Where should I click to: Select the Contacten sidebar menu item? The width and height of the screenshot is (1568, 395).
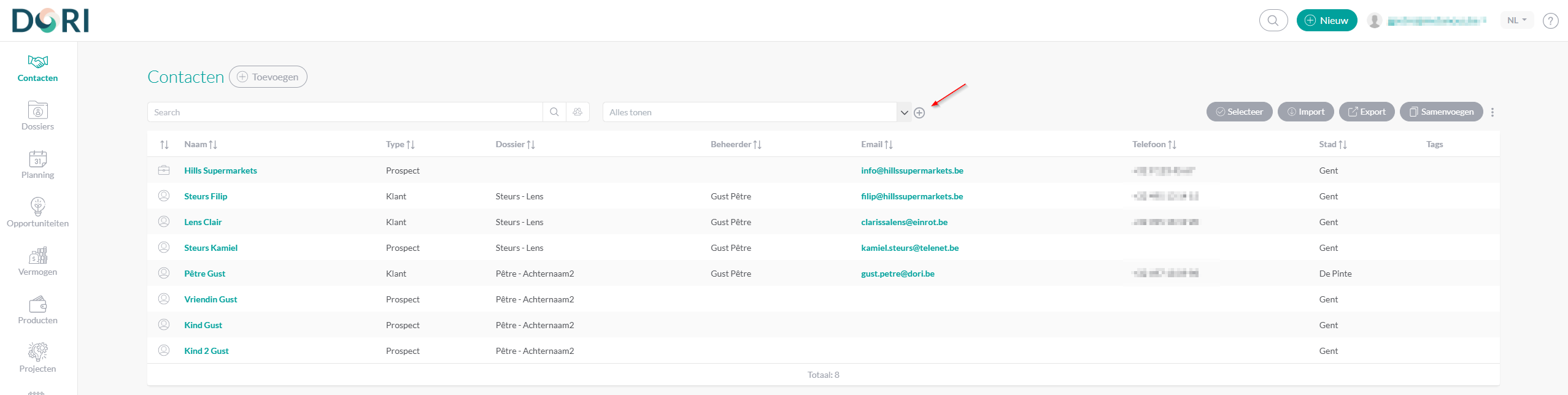tap(37, 68)
